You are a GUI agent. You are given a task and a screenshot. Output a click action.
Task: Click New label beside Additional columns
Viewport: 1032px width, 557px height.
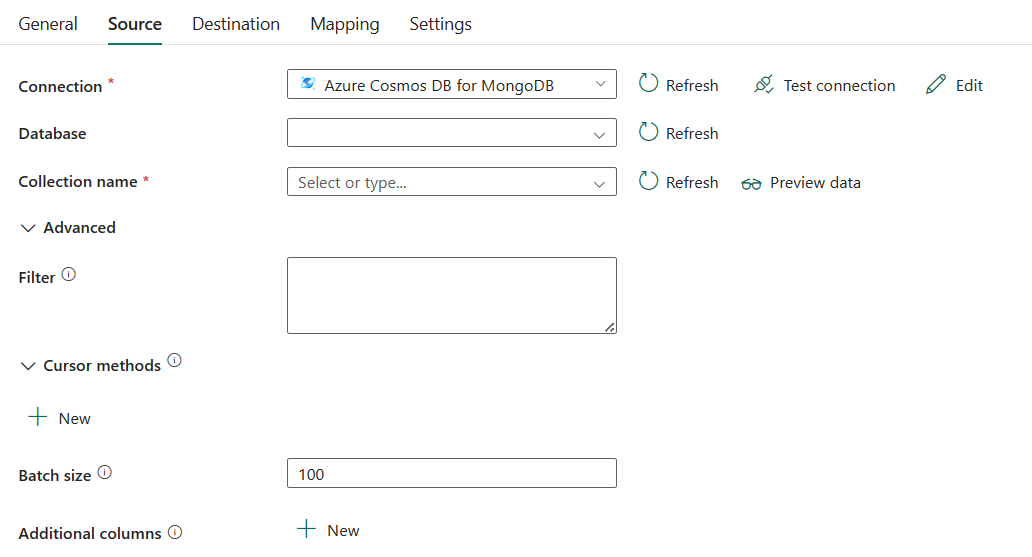point(343,531)
